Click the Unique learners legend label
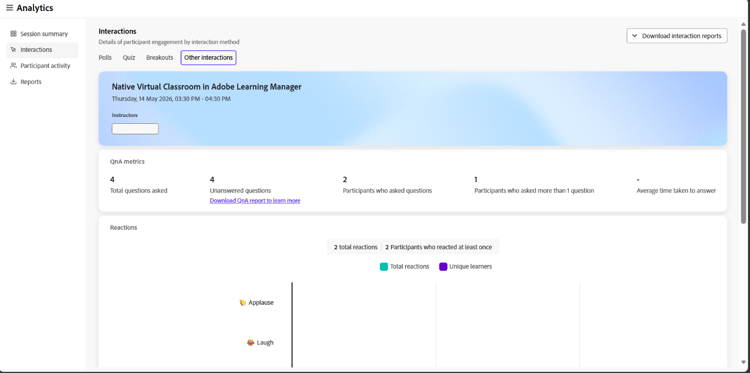The height and width of the screenshot is (373, 750). point(470,266)
